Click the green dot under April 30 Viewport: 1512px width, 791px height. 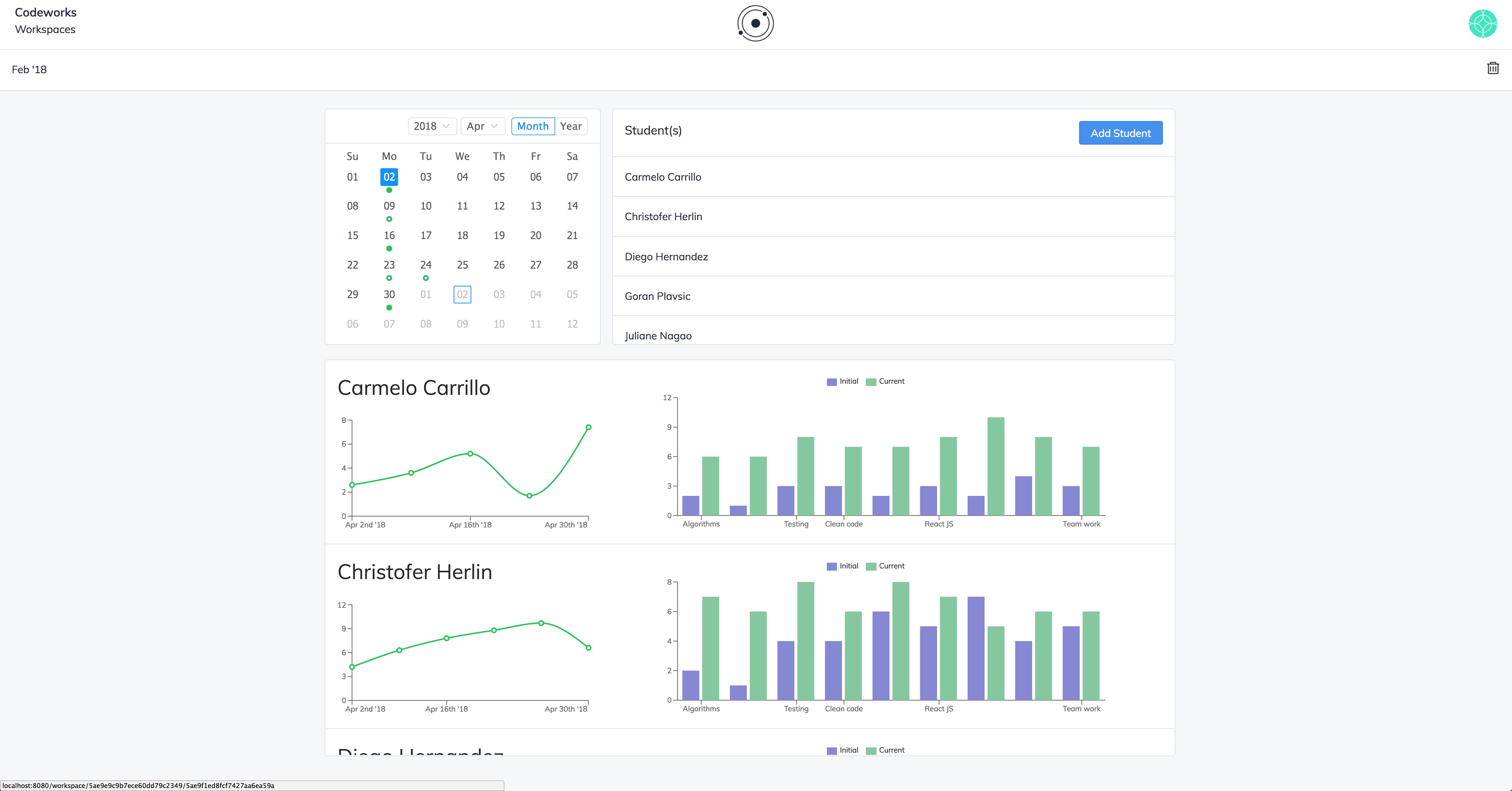[x=389, y=308]
